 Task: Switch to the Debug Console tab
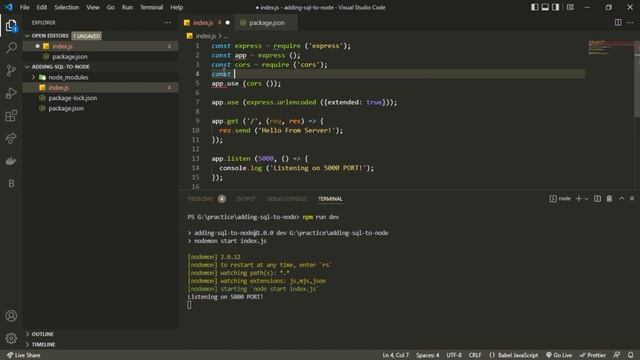[x=287, y=199]
